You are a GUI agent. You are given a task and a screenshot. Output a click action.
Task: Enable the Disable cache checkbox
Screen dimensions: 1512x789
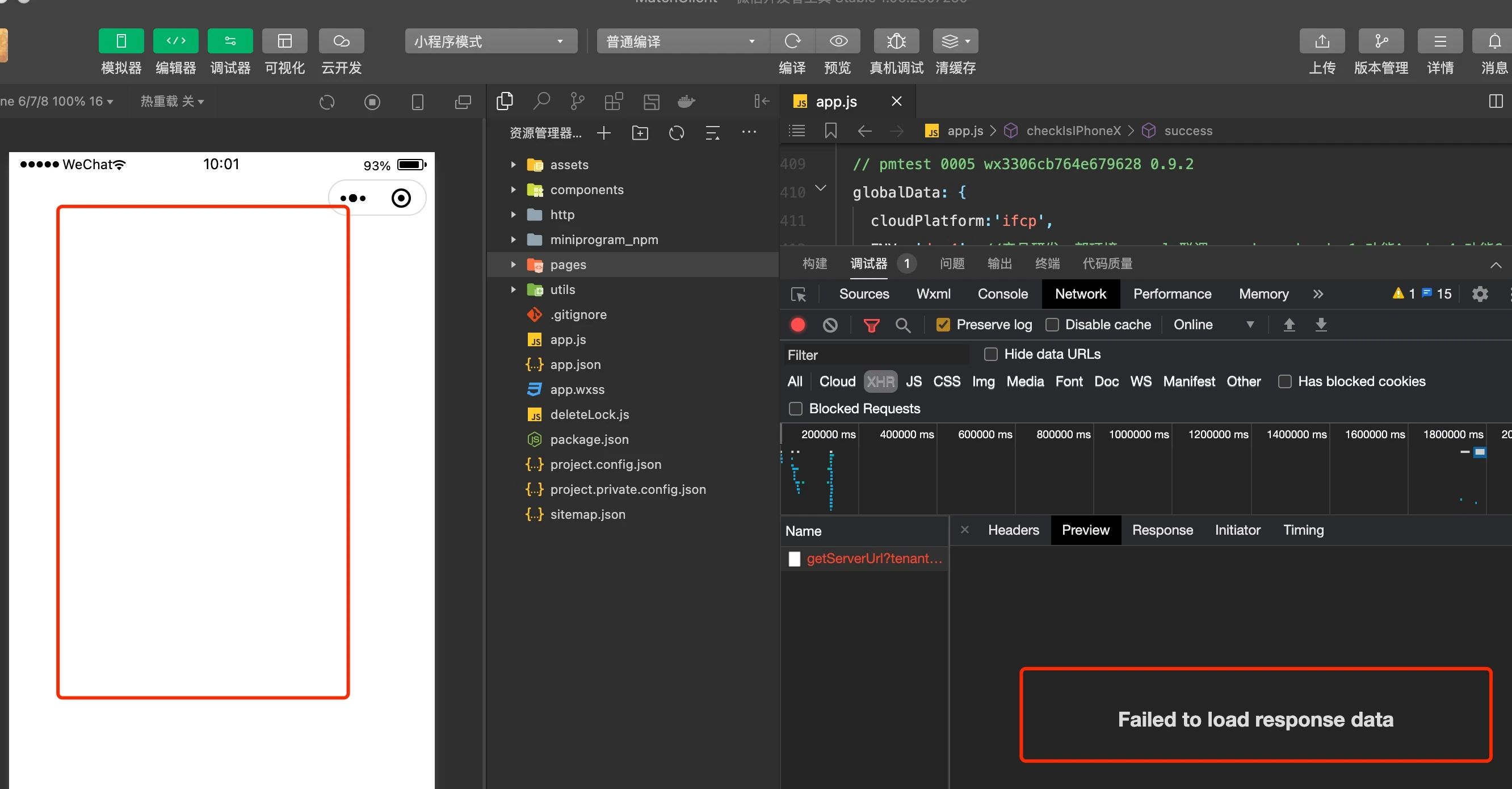click(1052, 325)
